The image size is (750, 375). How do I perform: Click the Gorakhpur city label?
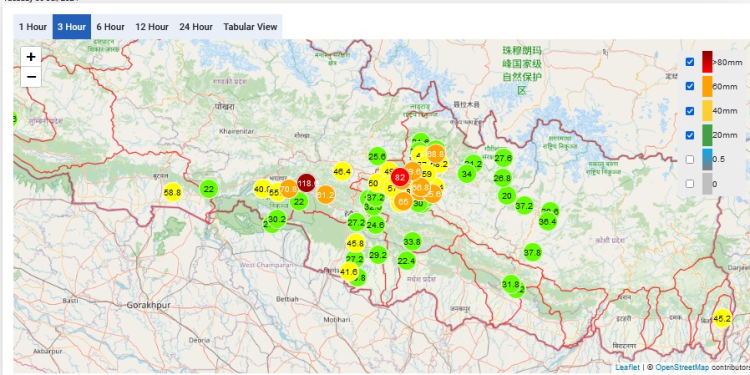[149, 305]
